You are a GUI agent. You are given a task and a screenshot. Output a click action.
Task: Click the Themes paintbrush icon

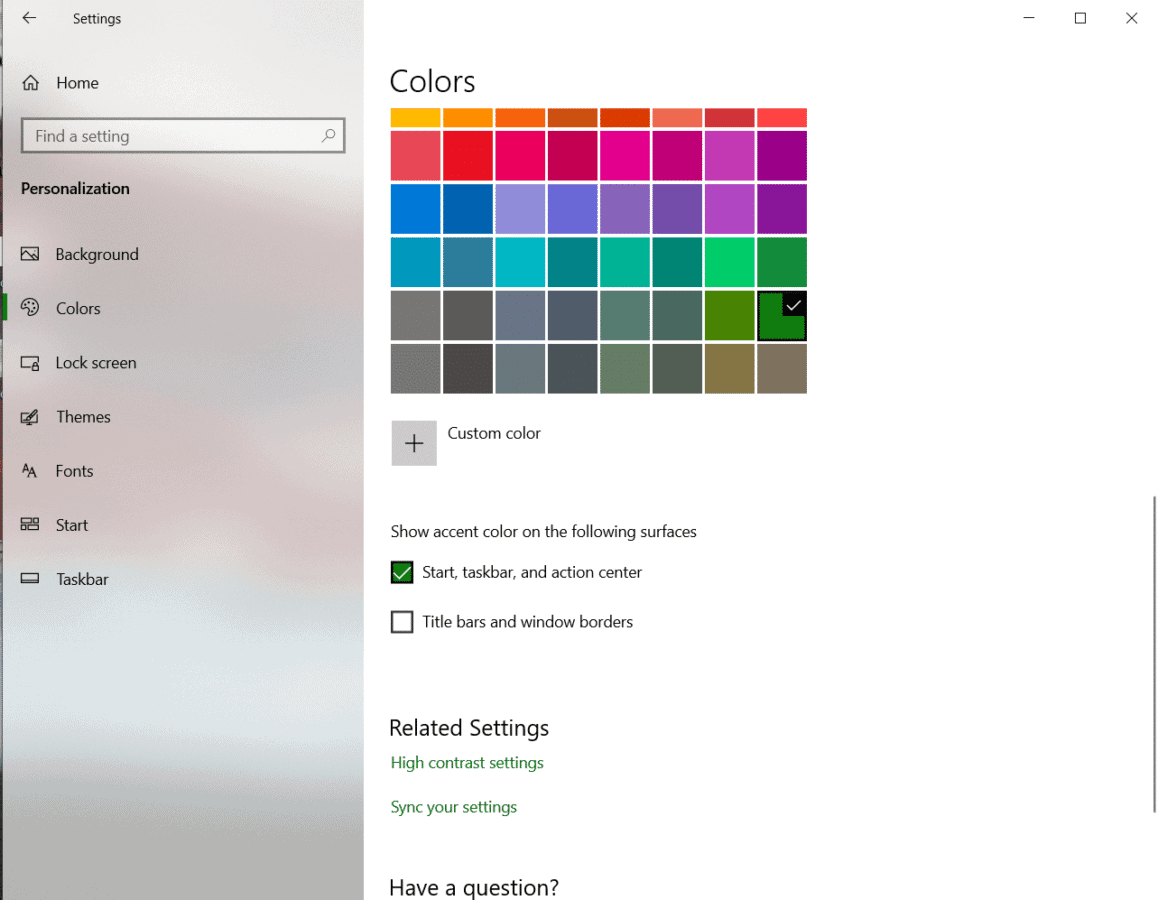pos(31,417)
